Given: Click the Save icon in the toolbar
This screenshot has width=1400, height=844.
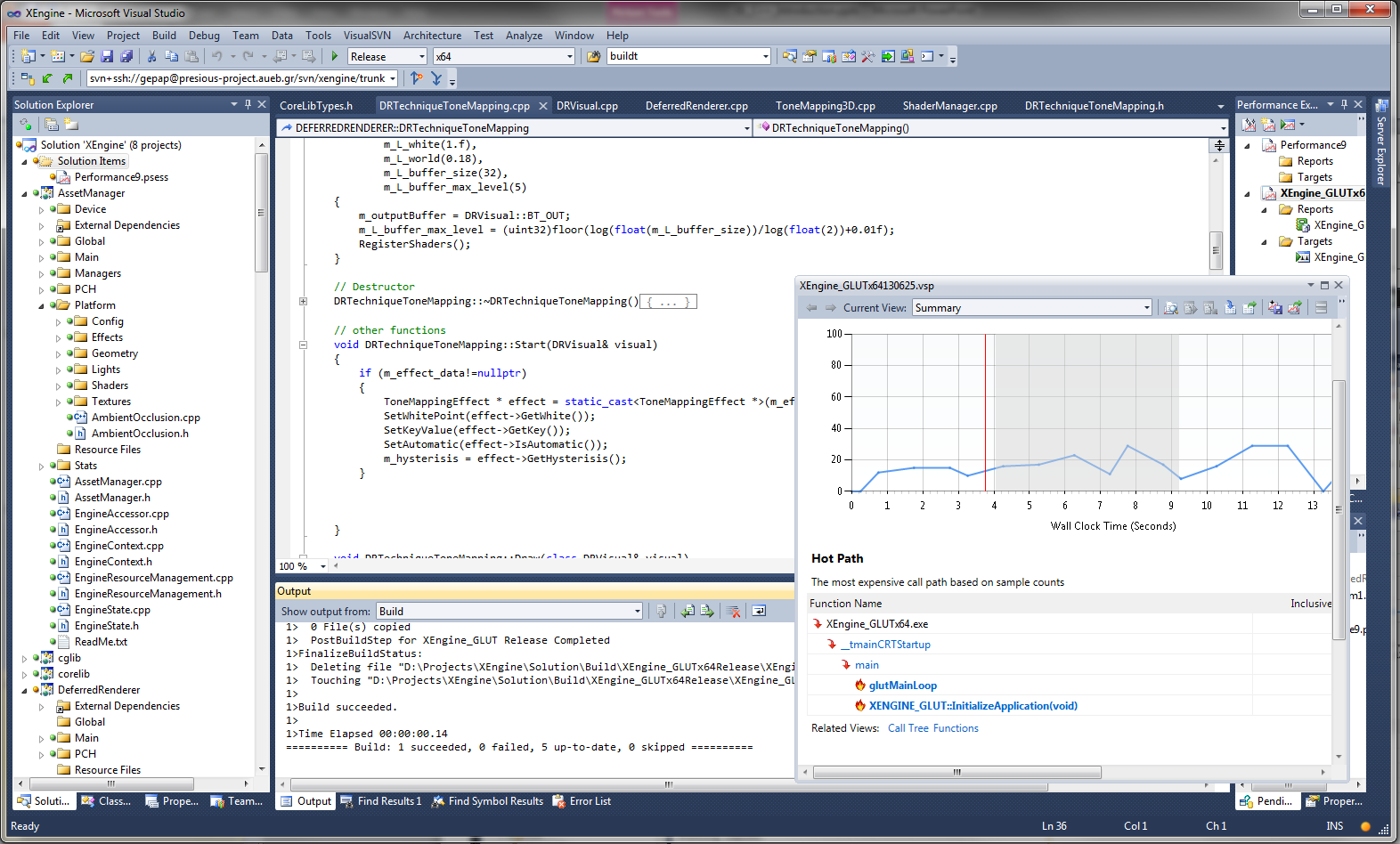Looking at the screenshot, I should (107, 56).
